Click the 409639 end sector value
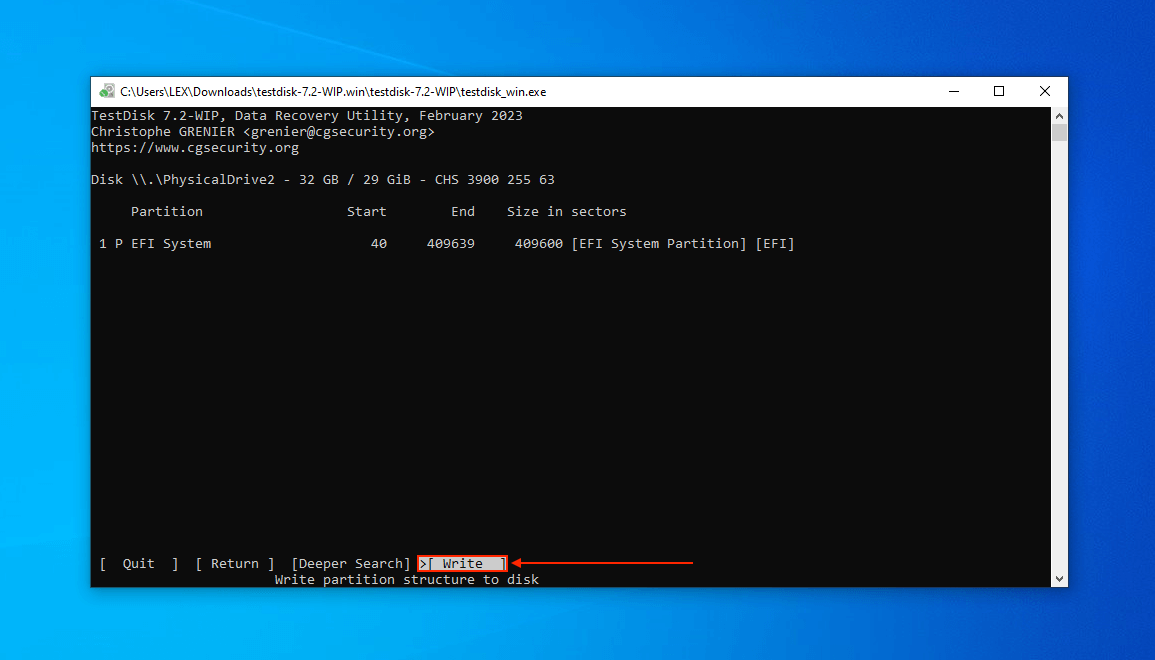 point(451,244)
